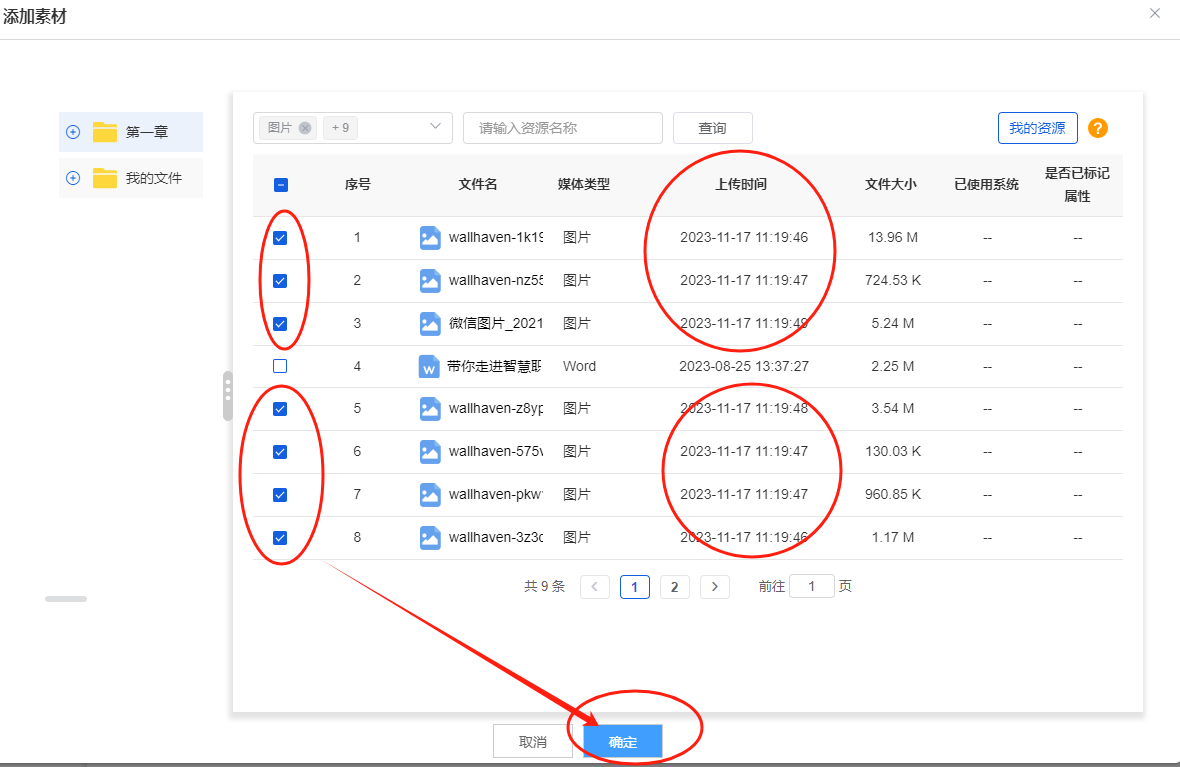Remove the 图片 filter tag
This screenshot has height=767, width=1180.
pyautogui.click(x=305, y=128)
